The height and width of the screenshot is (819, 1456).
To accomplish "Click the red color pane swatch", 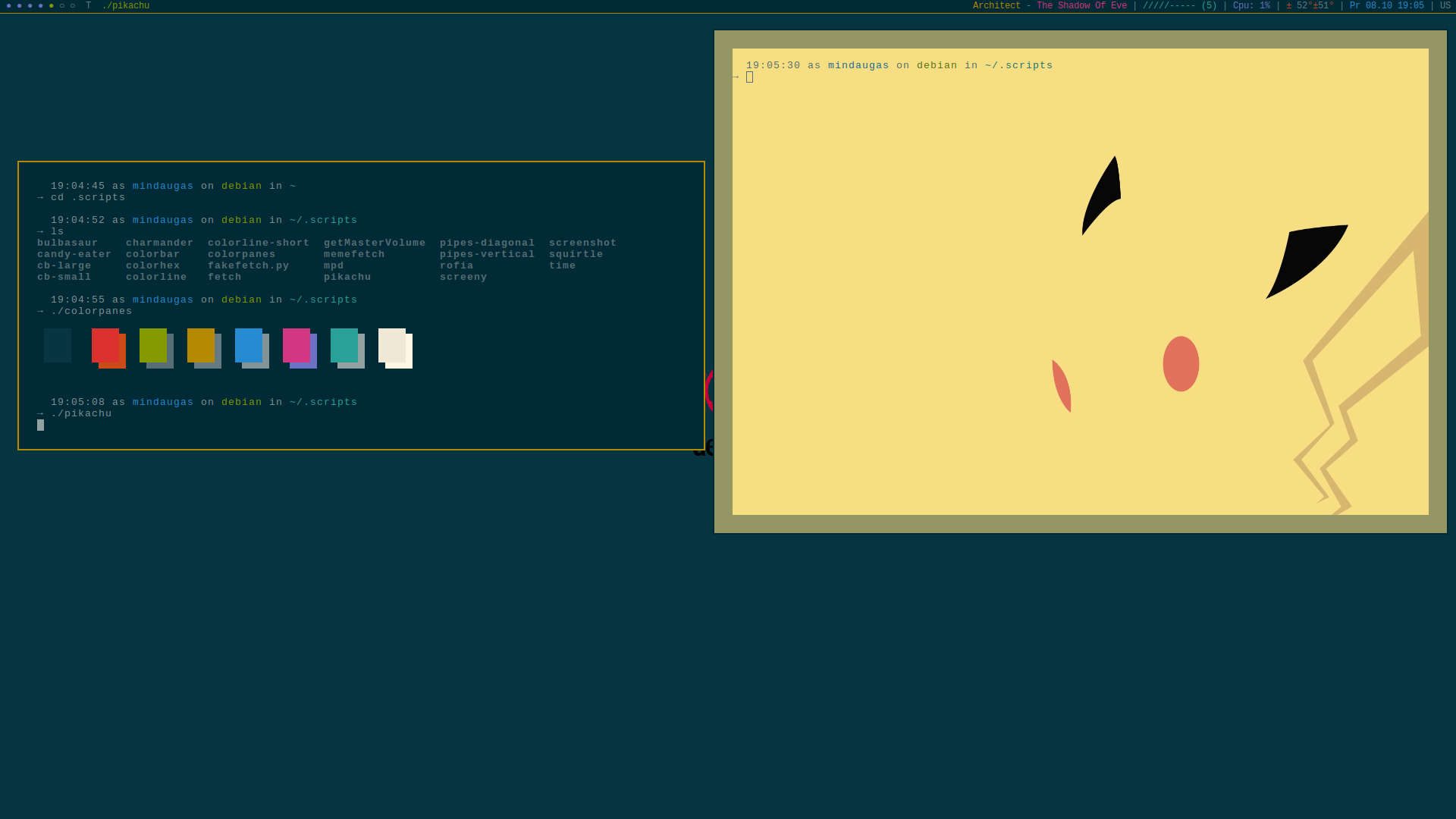I will coord(105,346).
